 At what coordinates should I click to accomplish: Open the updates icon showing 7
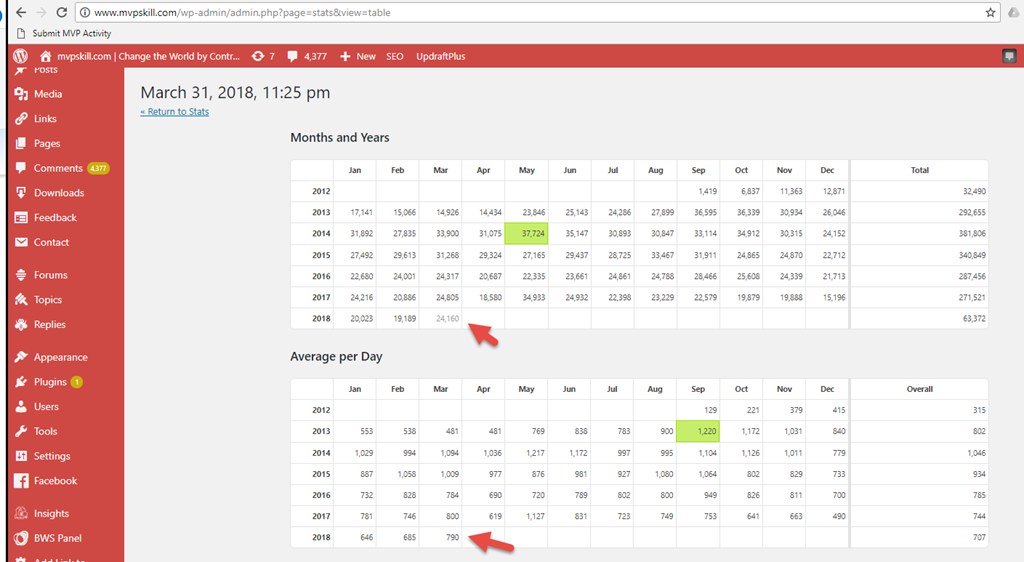tap(258, 56)
